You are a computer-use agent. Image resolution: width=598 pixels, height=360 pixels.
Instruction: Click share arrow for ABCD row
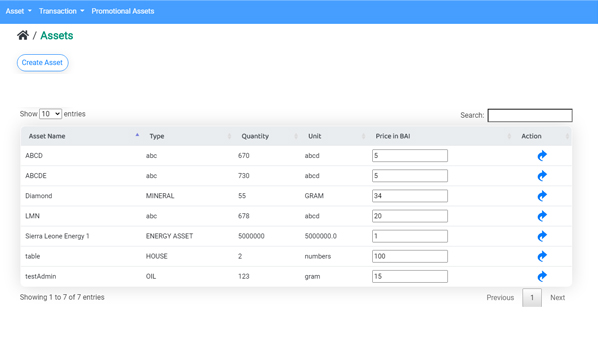[542, 156]
